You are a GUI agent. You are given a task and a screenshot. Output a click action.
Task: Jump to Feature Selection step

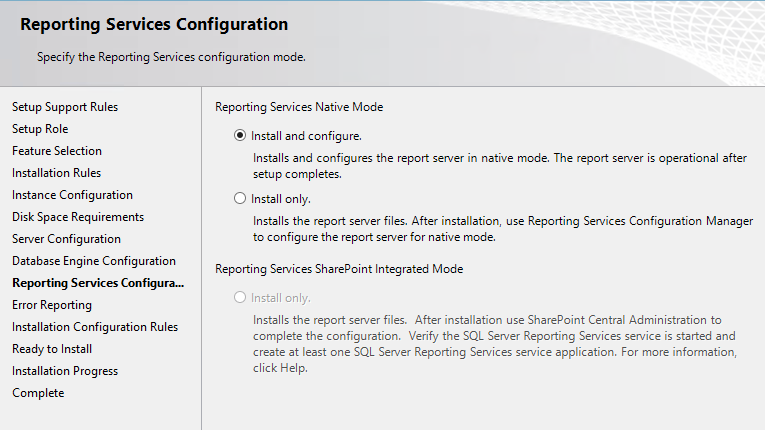coord(57,151)
